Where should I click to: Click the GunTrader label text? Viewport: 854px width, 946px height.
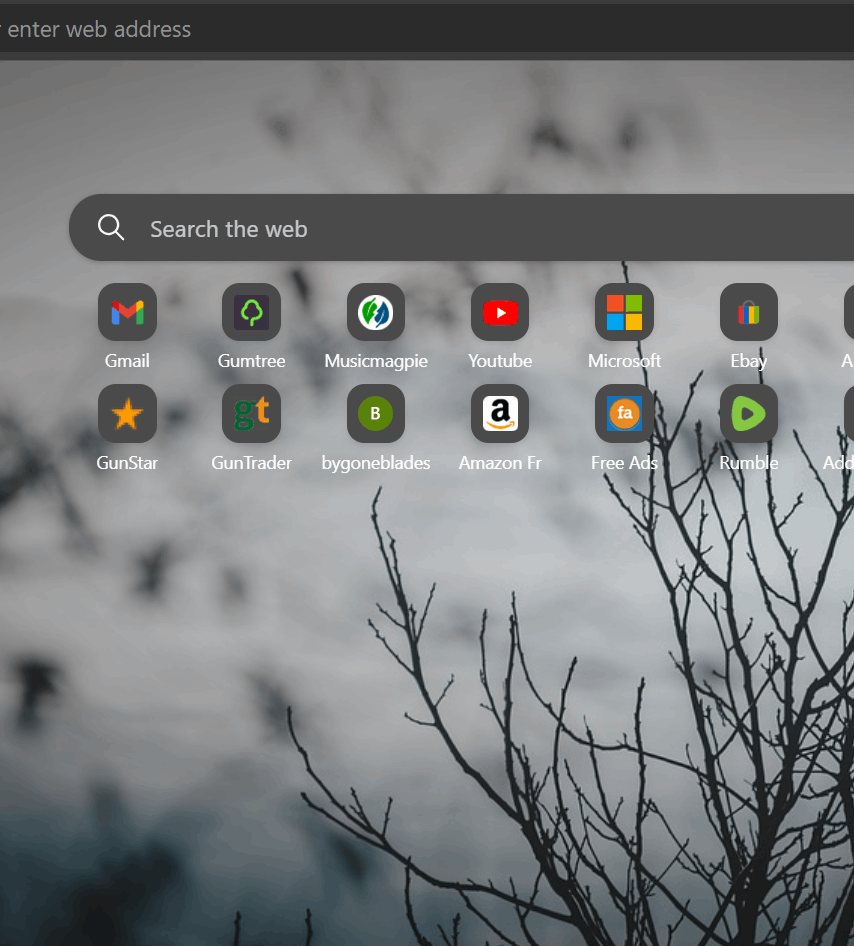[x=251, y=463]
